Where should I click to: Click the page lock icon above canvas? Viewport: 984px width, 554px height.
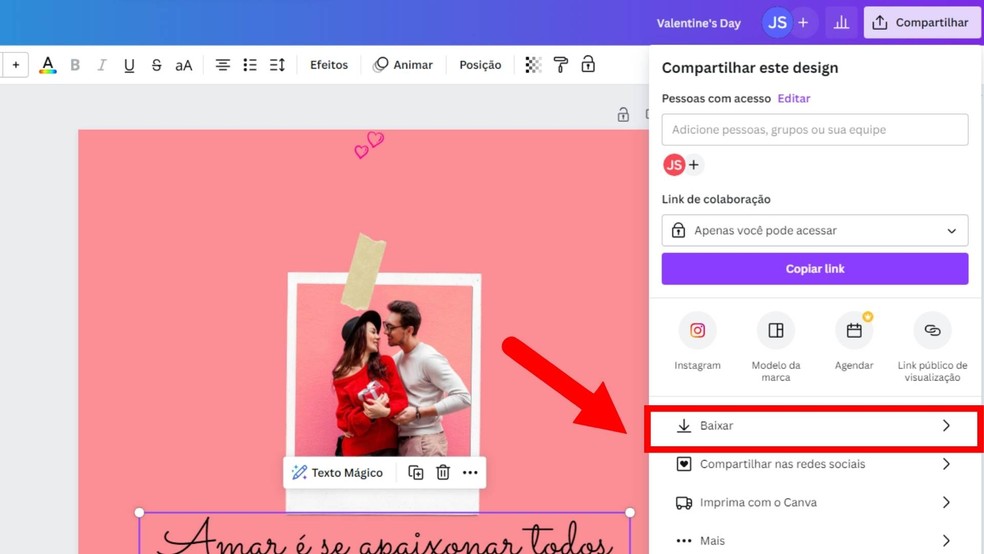tap(623, 114)
